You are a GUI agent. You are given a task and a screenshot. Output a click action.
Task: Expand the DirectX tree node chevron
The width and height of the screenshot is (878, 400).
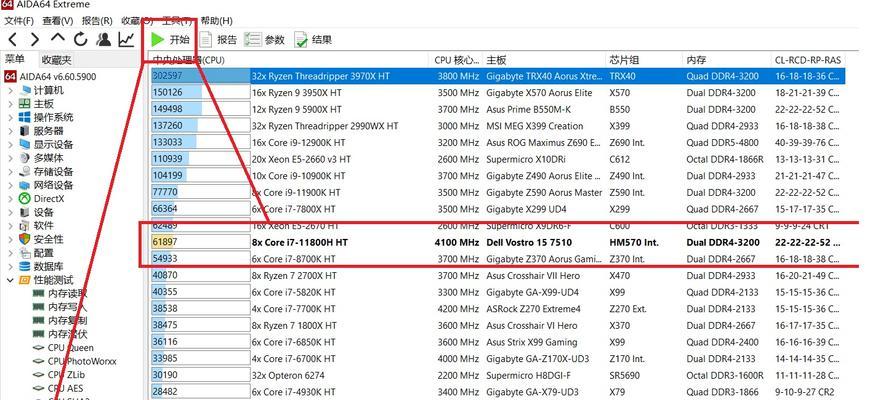click(11, 198)
